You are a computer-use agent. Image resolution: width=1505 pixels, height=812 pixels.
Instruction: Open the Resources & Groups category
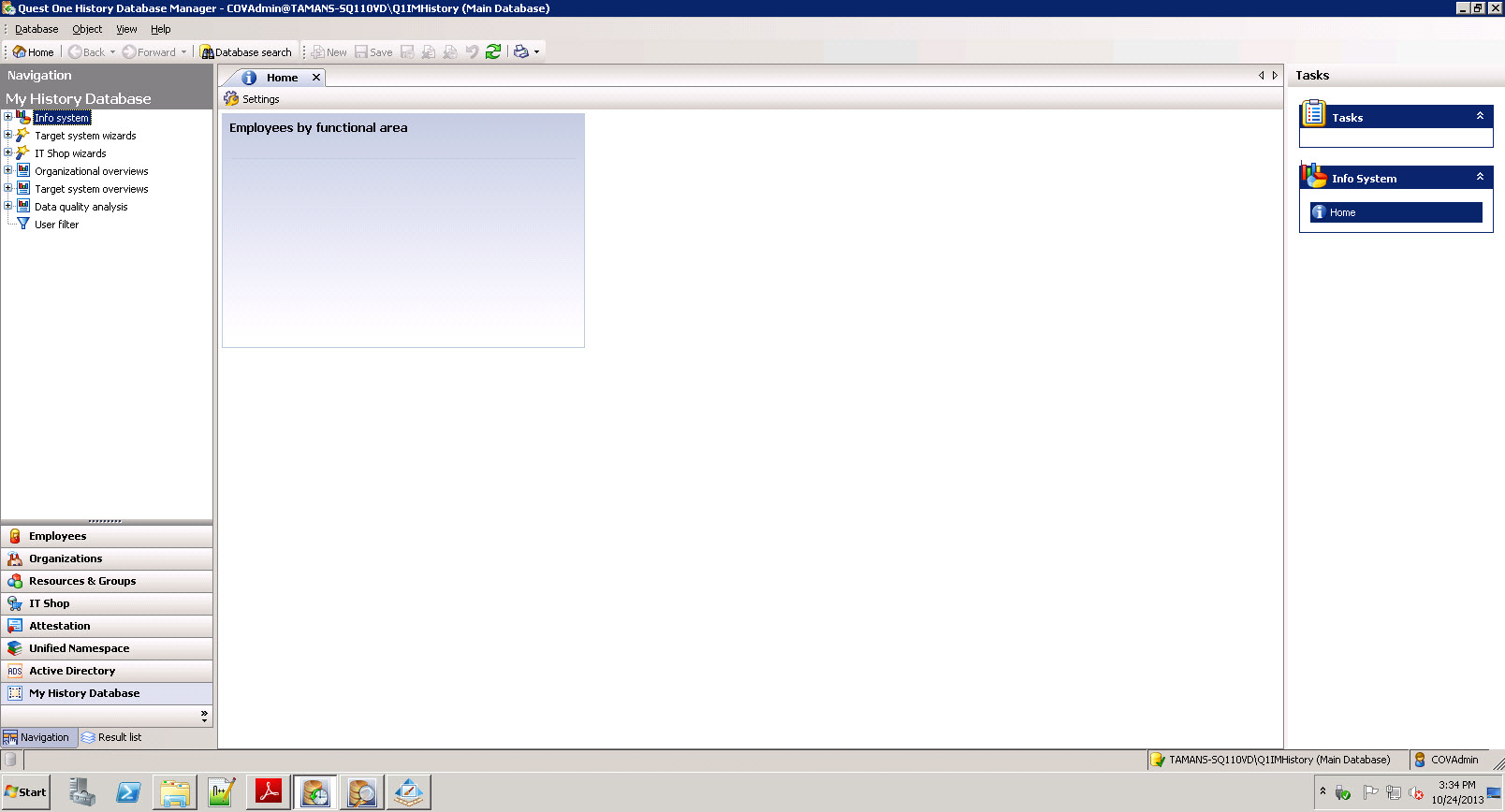click(x=107, y=581)
